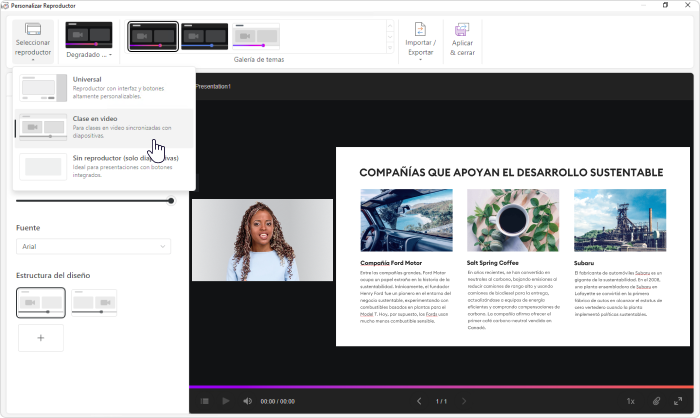The width and height of the screenshot is (700, 418).
Task: Click the Presentation1 title text
Action: [x=213, y=86]
